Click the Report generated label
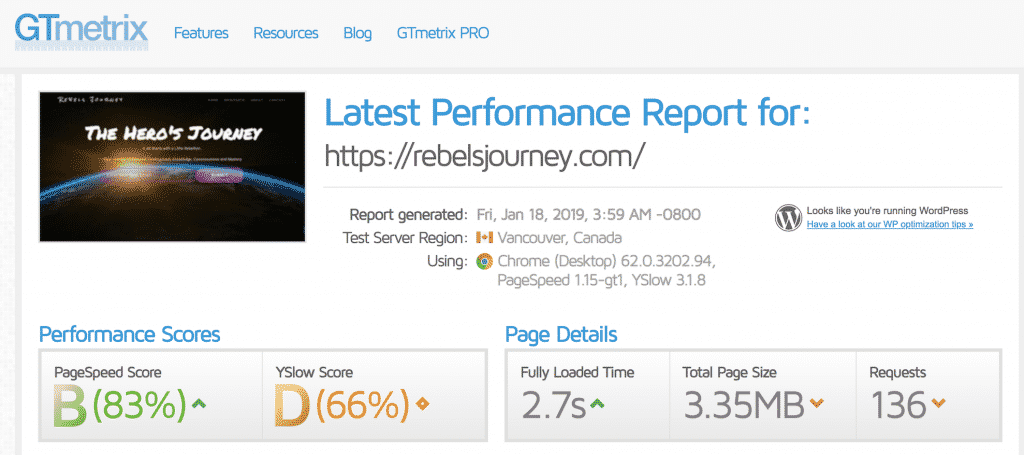This screenshot has width=1024, height=455. tap(408, 215)
